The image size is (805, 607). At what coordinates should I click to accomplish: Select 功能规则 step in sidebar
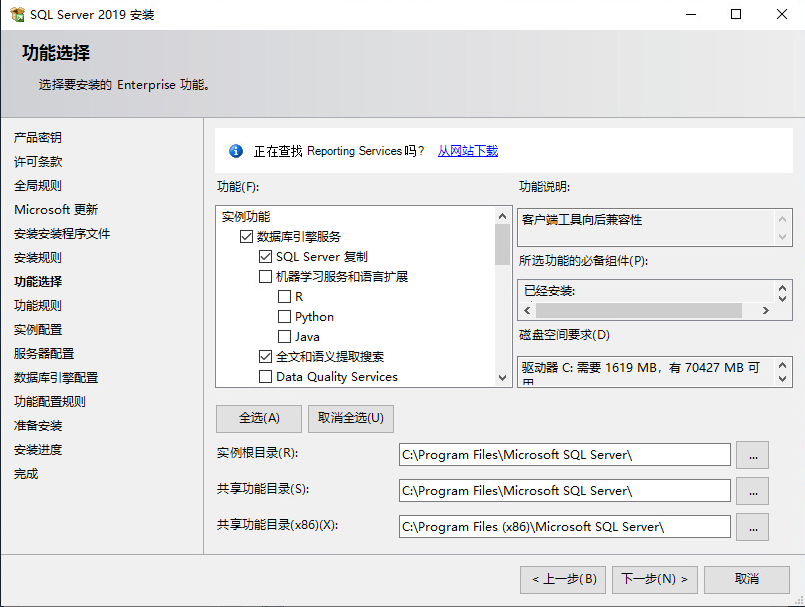click(x=38, y=306)
